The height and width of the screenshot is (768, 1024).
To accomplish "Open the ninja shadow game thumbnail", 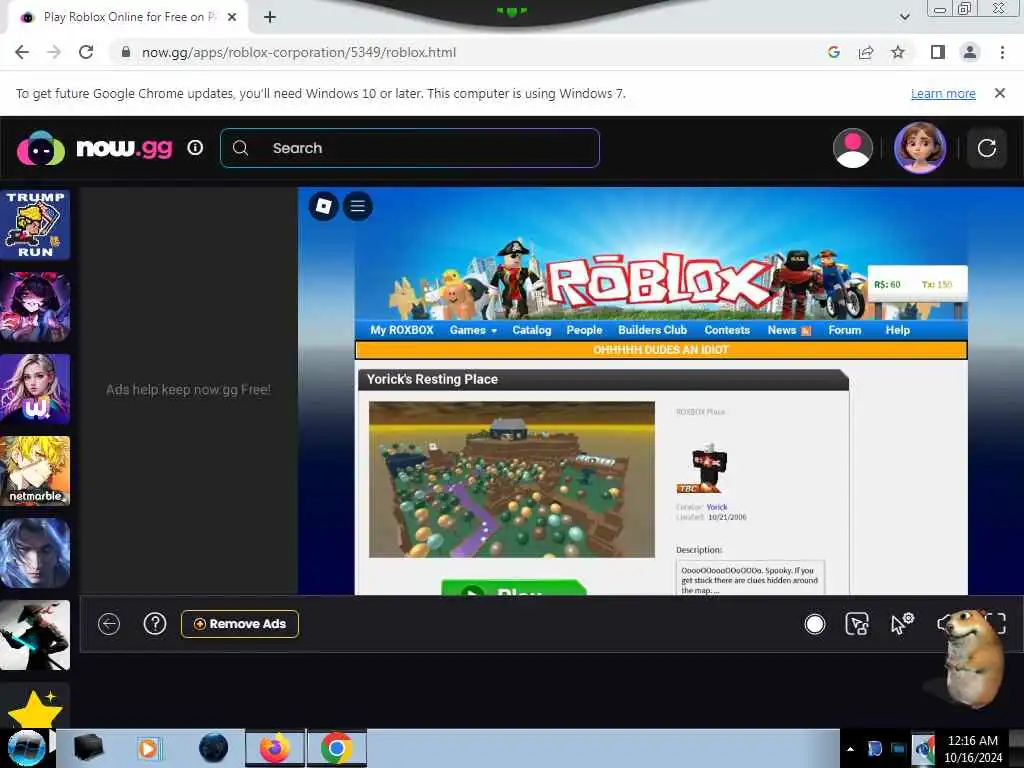I will click(x=35, y=635).
